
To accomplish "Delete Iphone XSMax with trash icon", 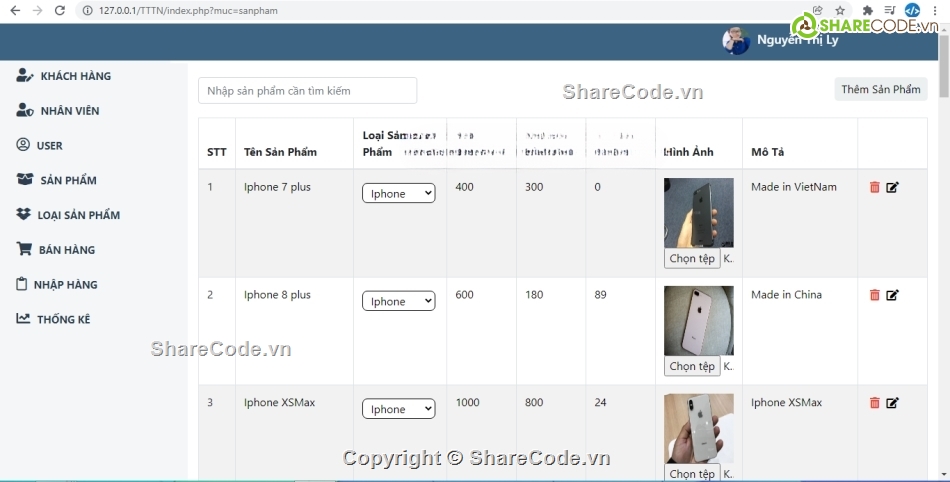I will click(874, 403).
